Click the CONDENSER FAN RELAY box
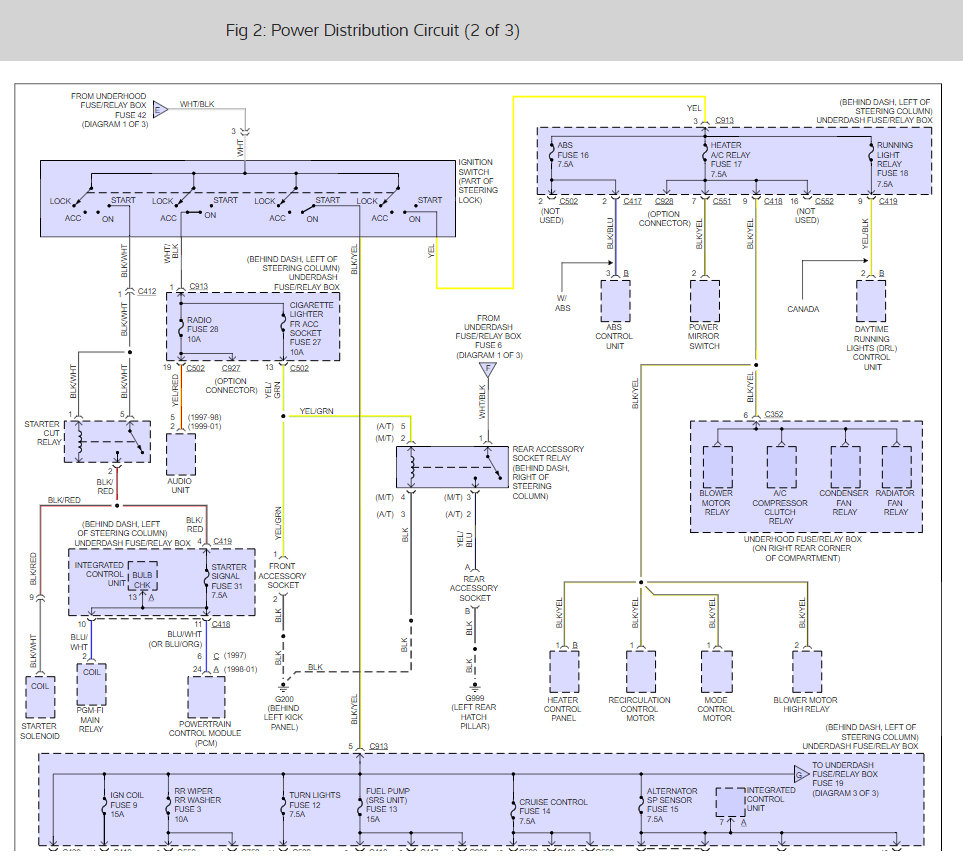Screen dimensions: 963x858 tap(846, 467)
